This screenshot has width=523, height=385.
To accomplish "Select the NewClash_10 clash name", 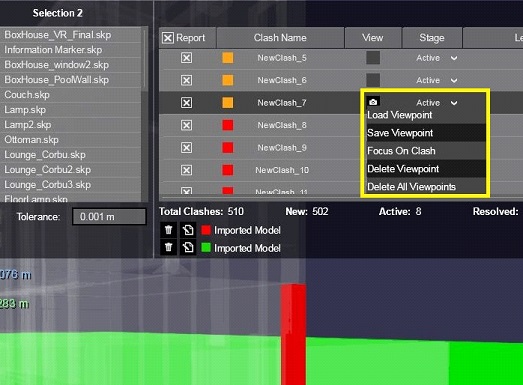I will [282, 170].
